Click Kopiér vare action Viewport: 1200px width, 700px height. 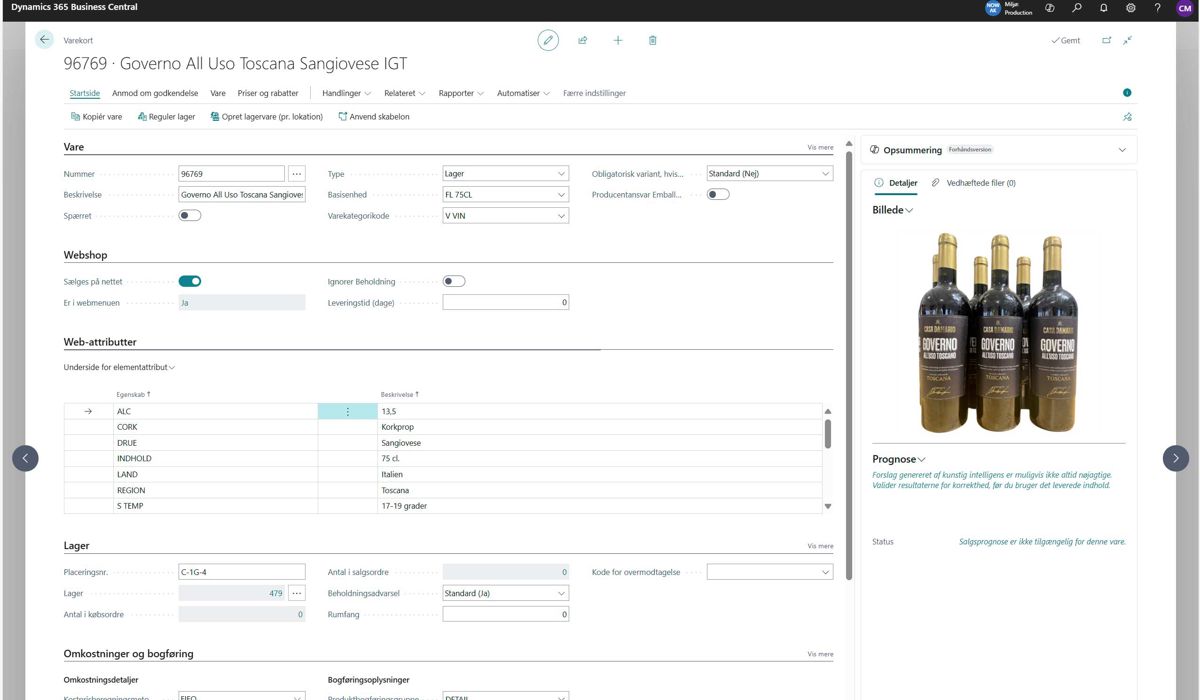click(97, 117)
